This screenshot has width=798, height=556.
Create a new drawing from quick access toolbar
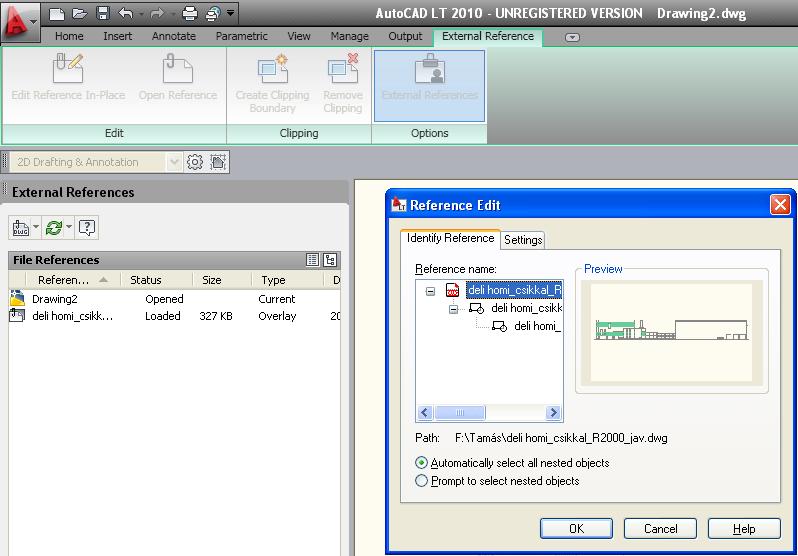click(56, 13)
